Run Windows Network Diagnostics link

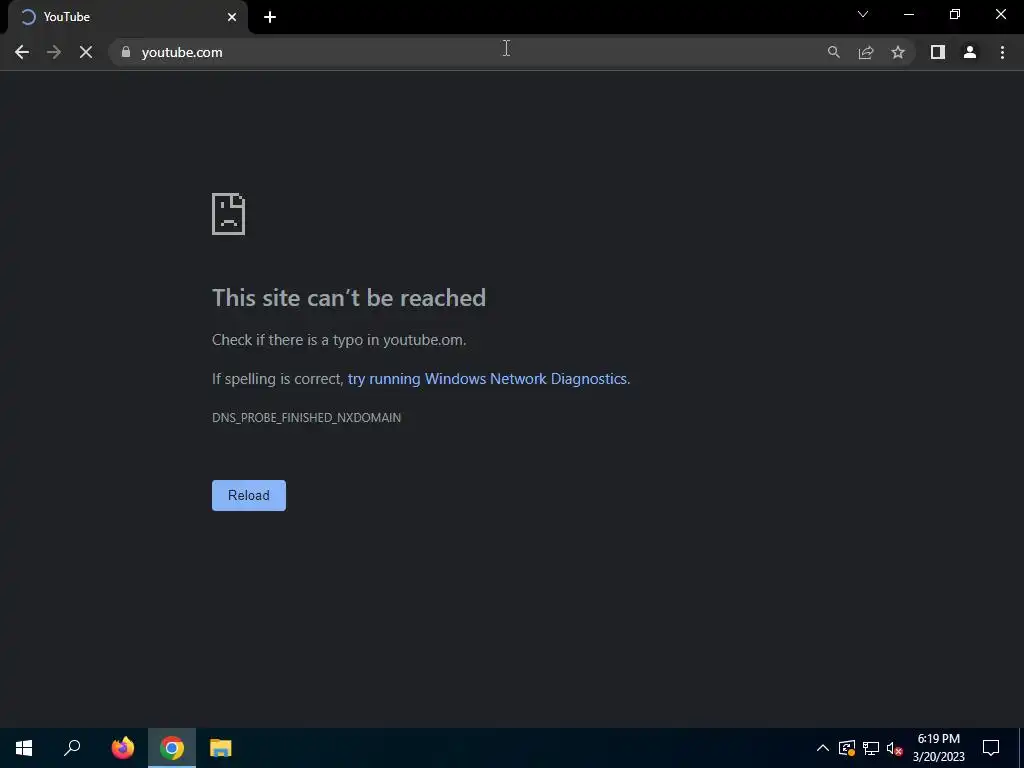[x=487, y=379]
